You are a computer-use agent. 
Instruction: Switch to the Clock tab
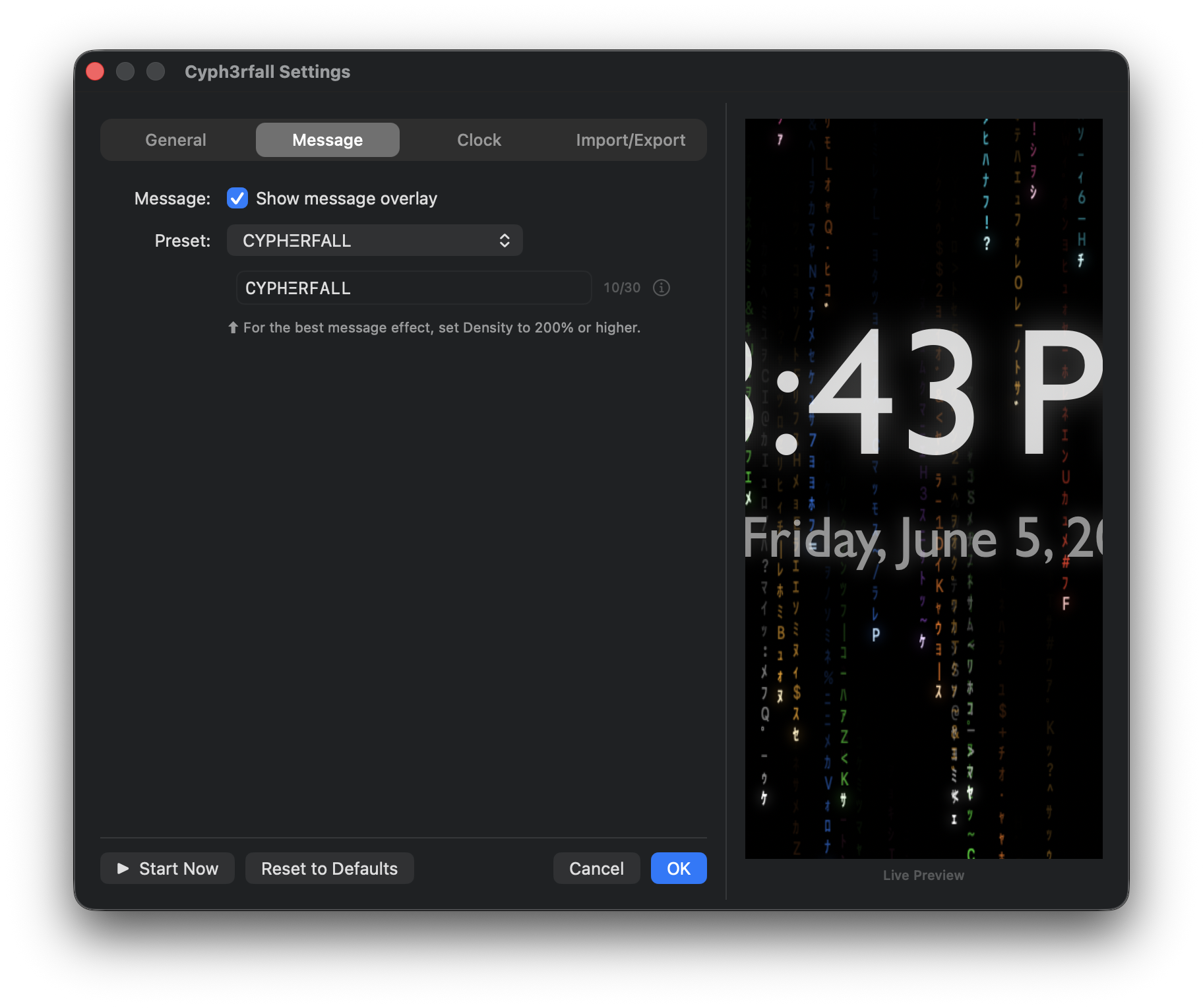(x=479, y=140)
